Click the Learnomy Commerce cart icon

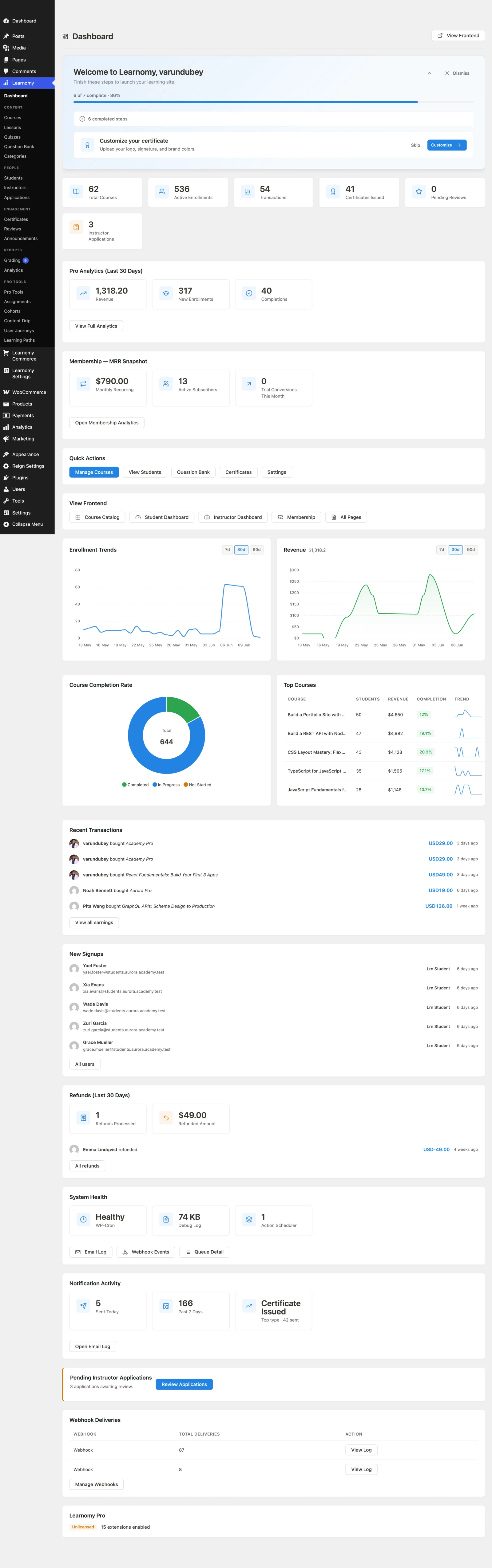pos(6,352)
